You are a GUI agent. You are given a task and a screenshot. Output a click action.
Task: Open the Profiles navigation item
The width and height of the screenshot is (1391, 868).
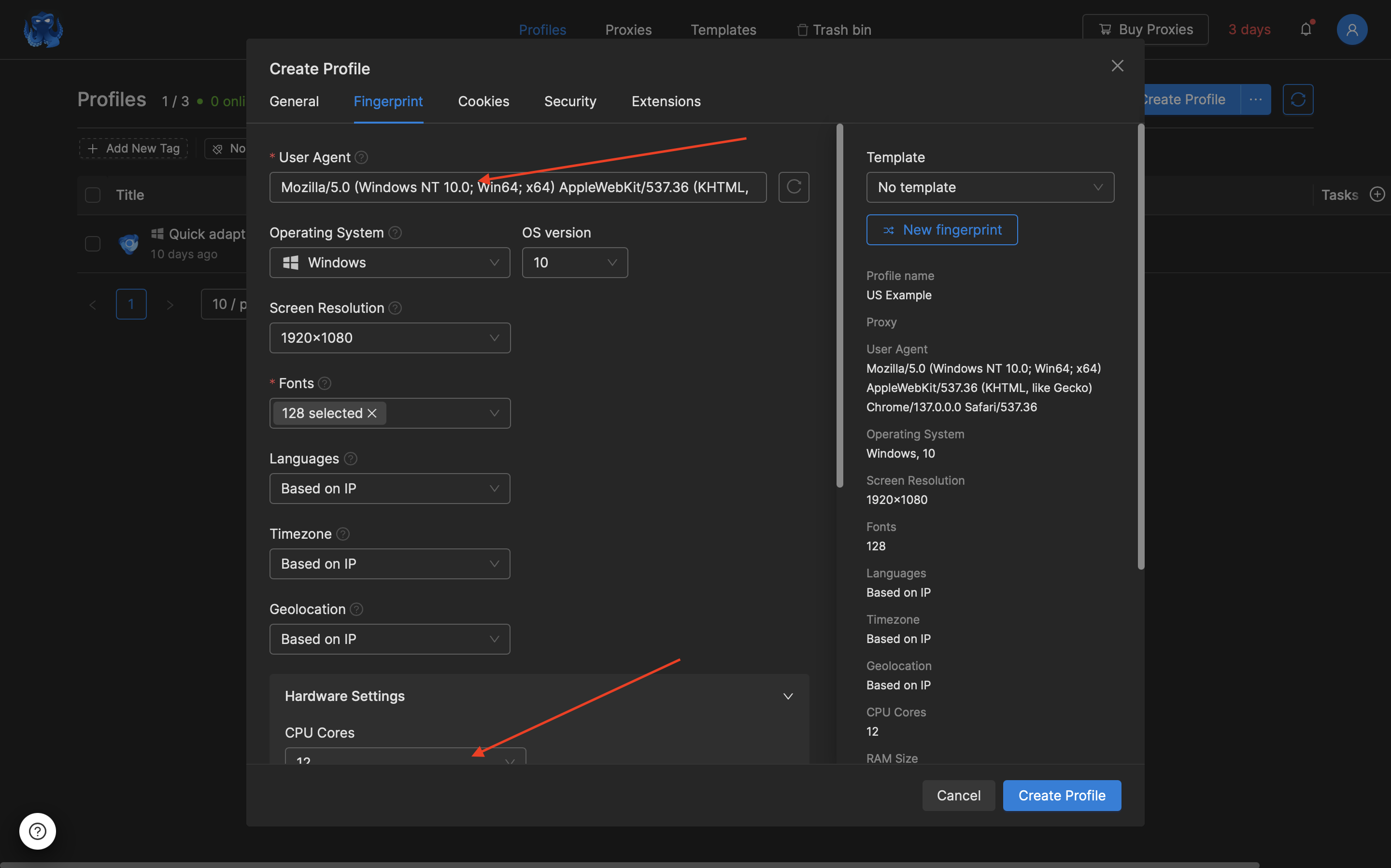543,30
